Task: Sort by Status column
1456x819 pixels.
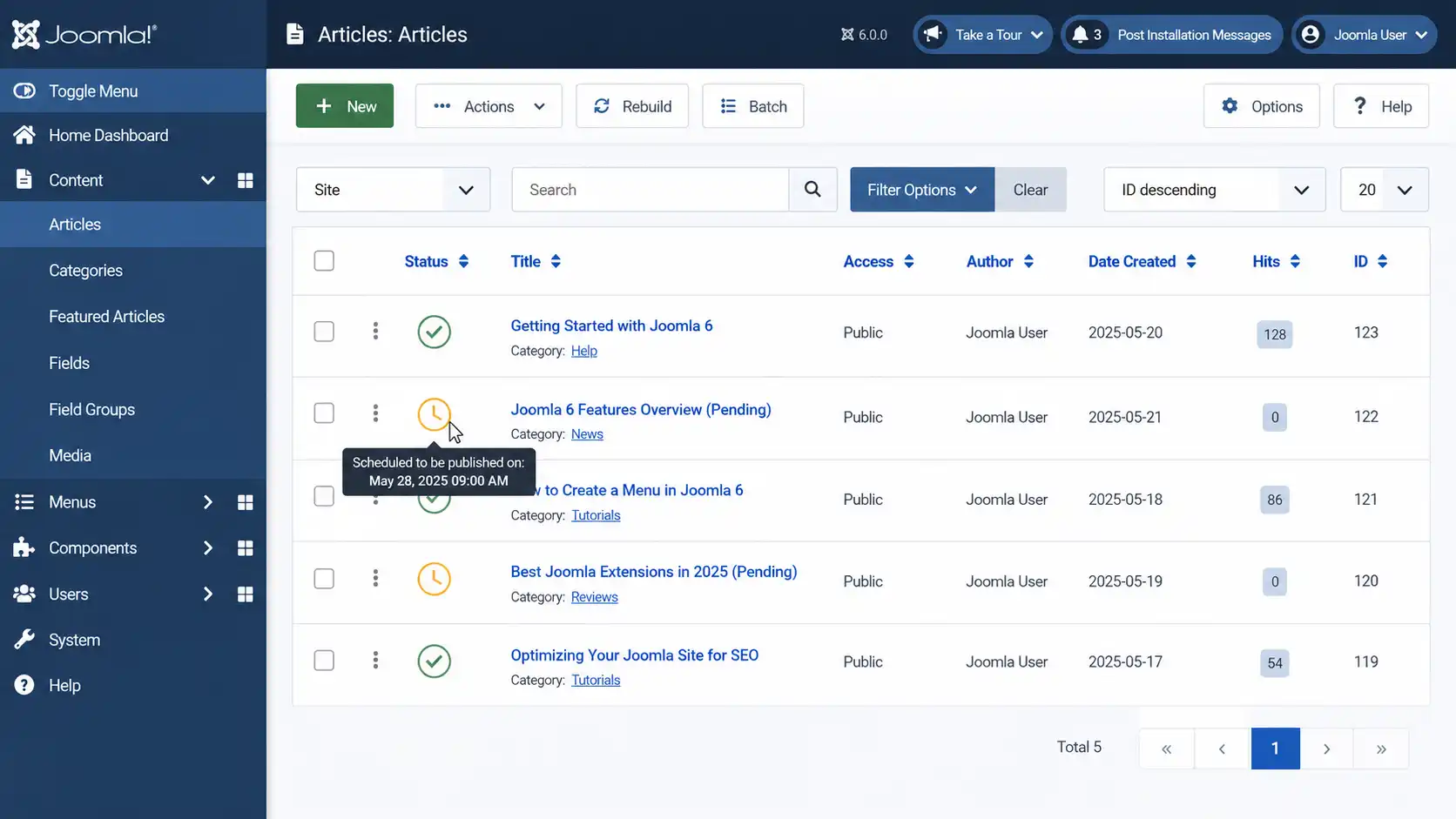Action: 436,261
